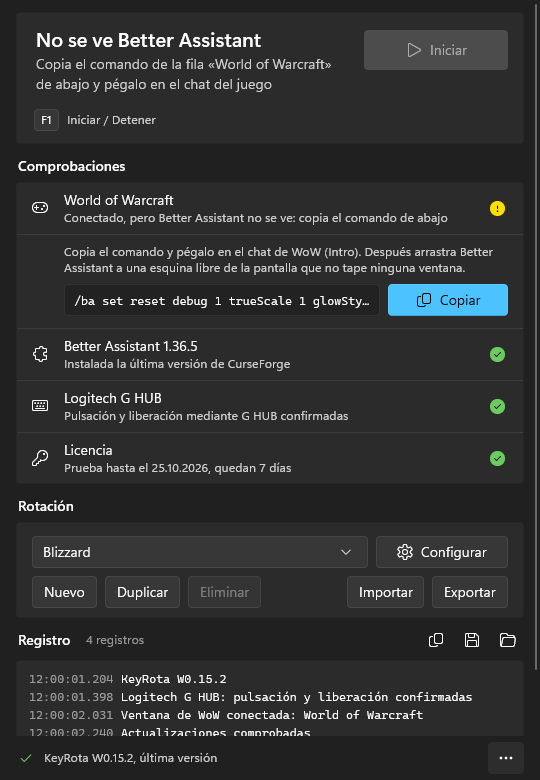Screen dimensions: 540x780
Task: Click the Iniciar play button
Action: pyautogui.click(x=436, y=50)
